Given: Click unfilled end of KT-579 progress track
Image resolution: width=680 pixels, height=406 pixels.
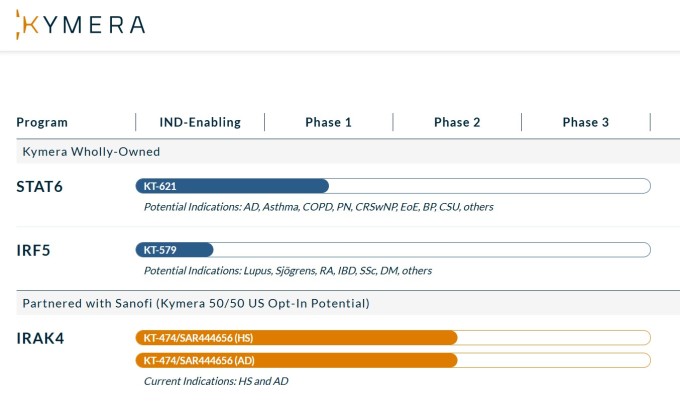Looking at the screenshot, I should (x=432, y=250).
